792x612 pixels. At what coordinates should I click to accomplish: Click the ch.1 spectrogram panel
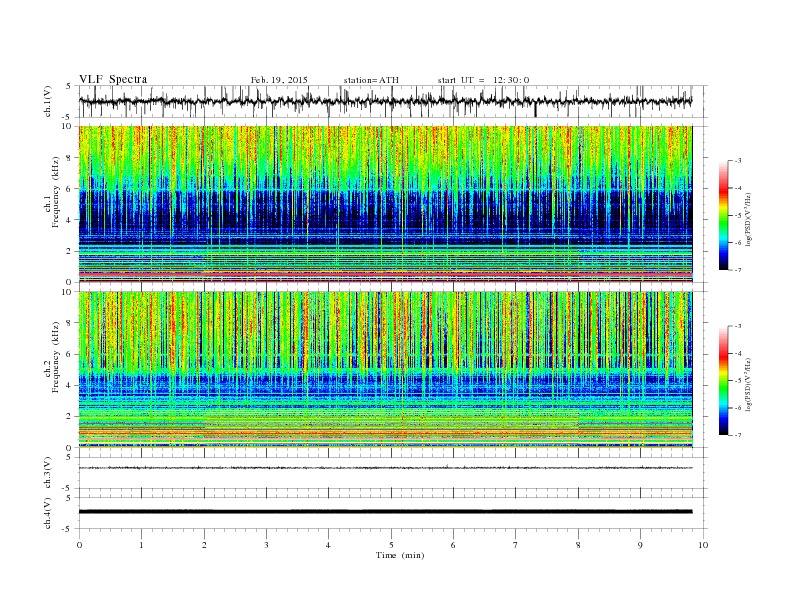(385, 204)
